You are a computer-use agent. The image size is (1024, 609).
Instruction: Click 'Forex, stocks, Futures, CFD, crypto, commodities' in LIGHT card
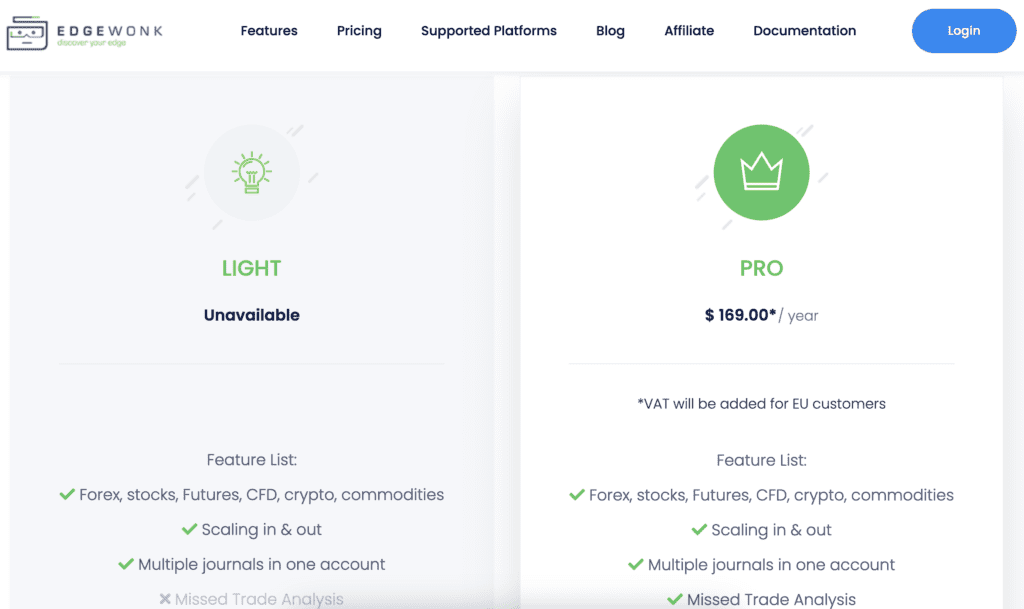coord(261,495)
